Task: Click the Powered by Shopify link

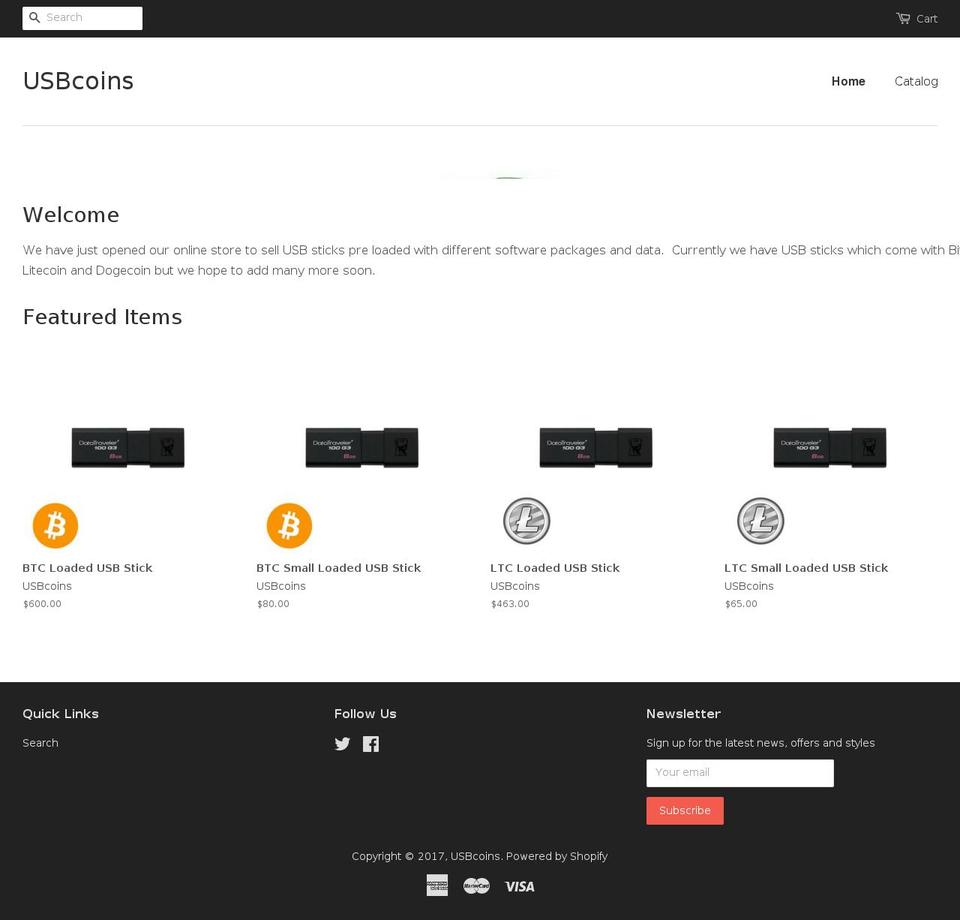Action: tap(557, 856)
